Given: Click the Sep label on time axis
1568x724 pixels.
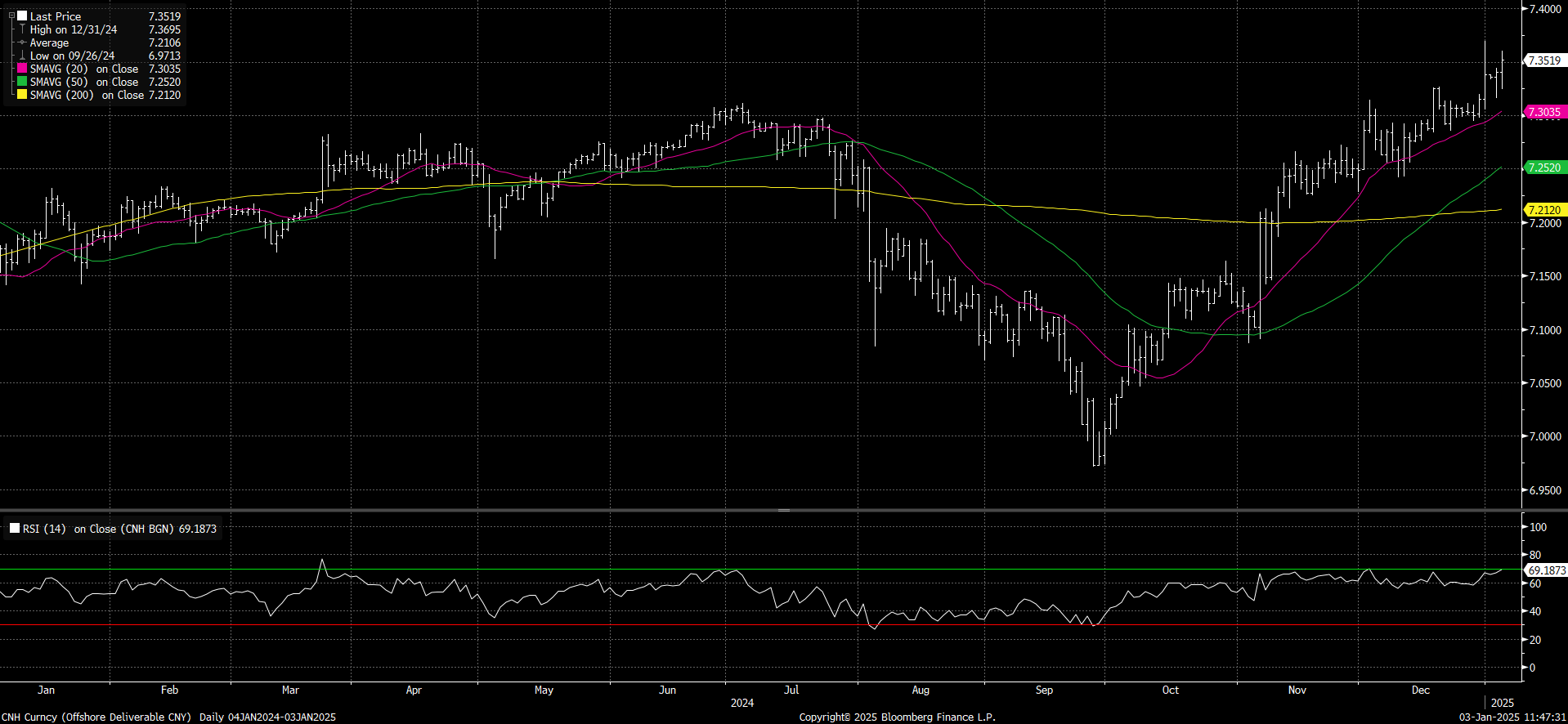Looking at the screenshot, I should click(x=1044, y=690).
